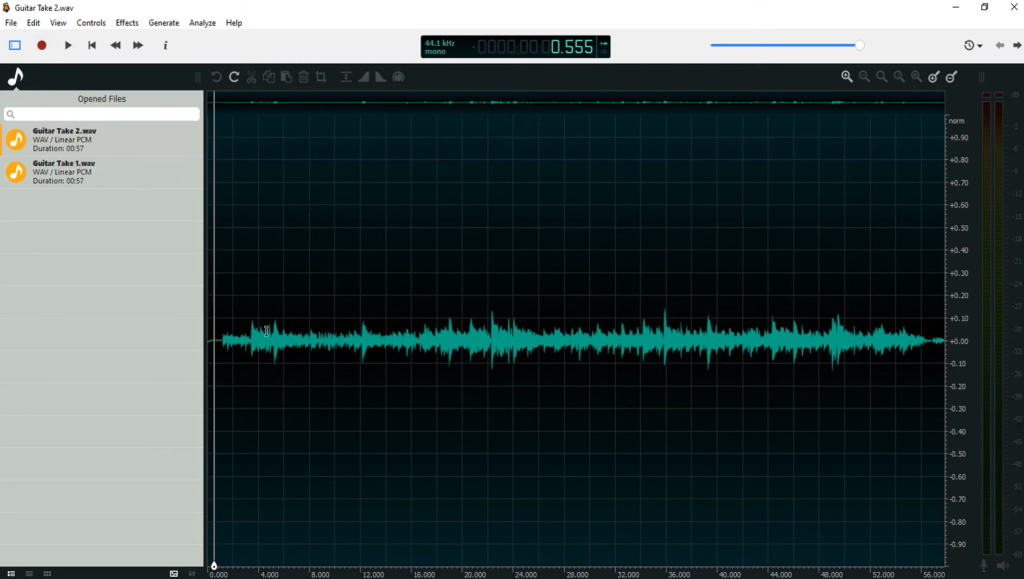1024x579 pixels.
Task: Open the Help menu
Action: 234,23
